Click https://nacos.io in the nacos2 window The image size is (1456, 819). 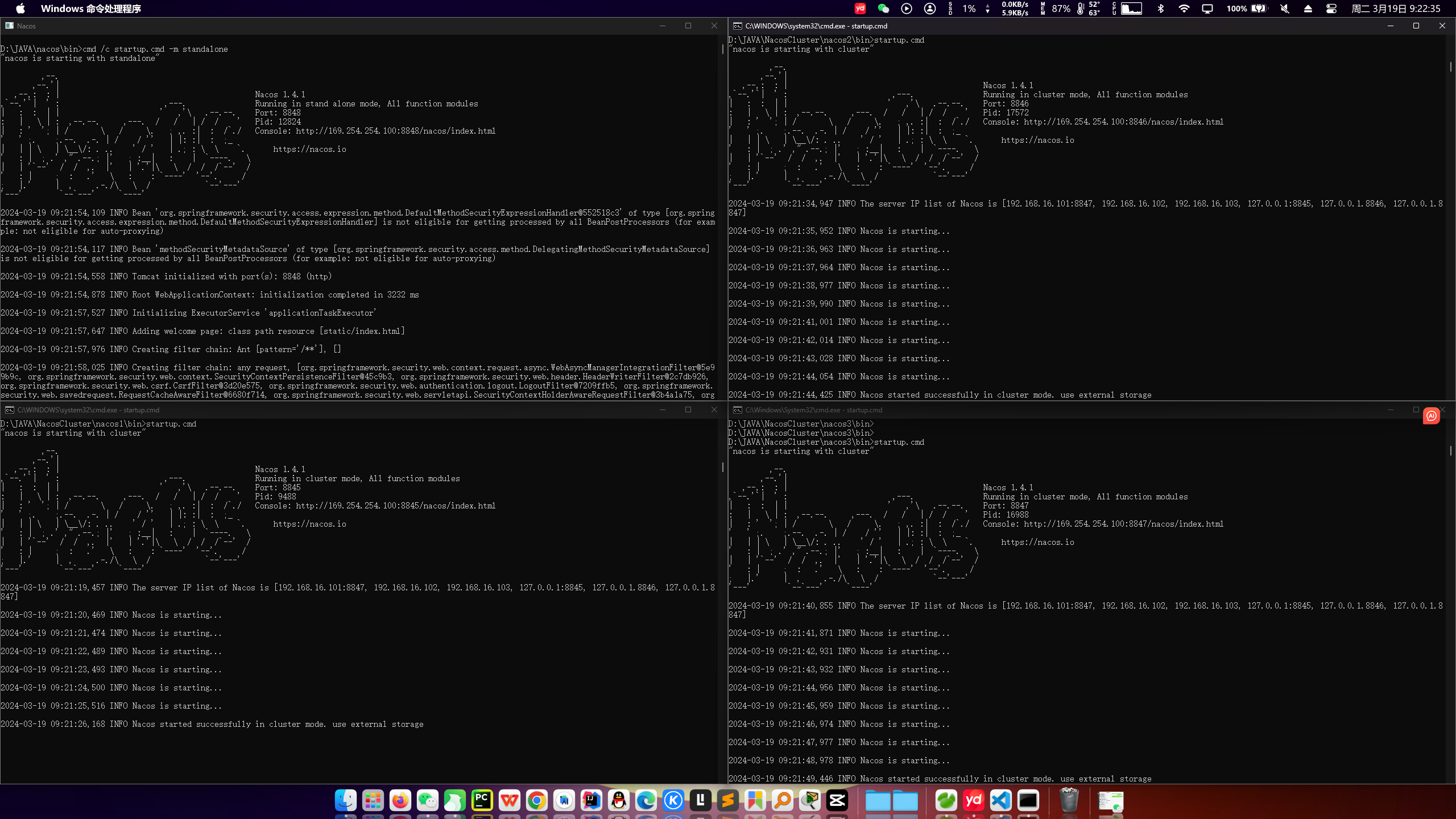pyautogui.click(x=1037, y=140)
